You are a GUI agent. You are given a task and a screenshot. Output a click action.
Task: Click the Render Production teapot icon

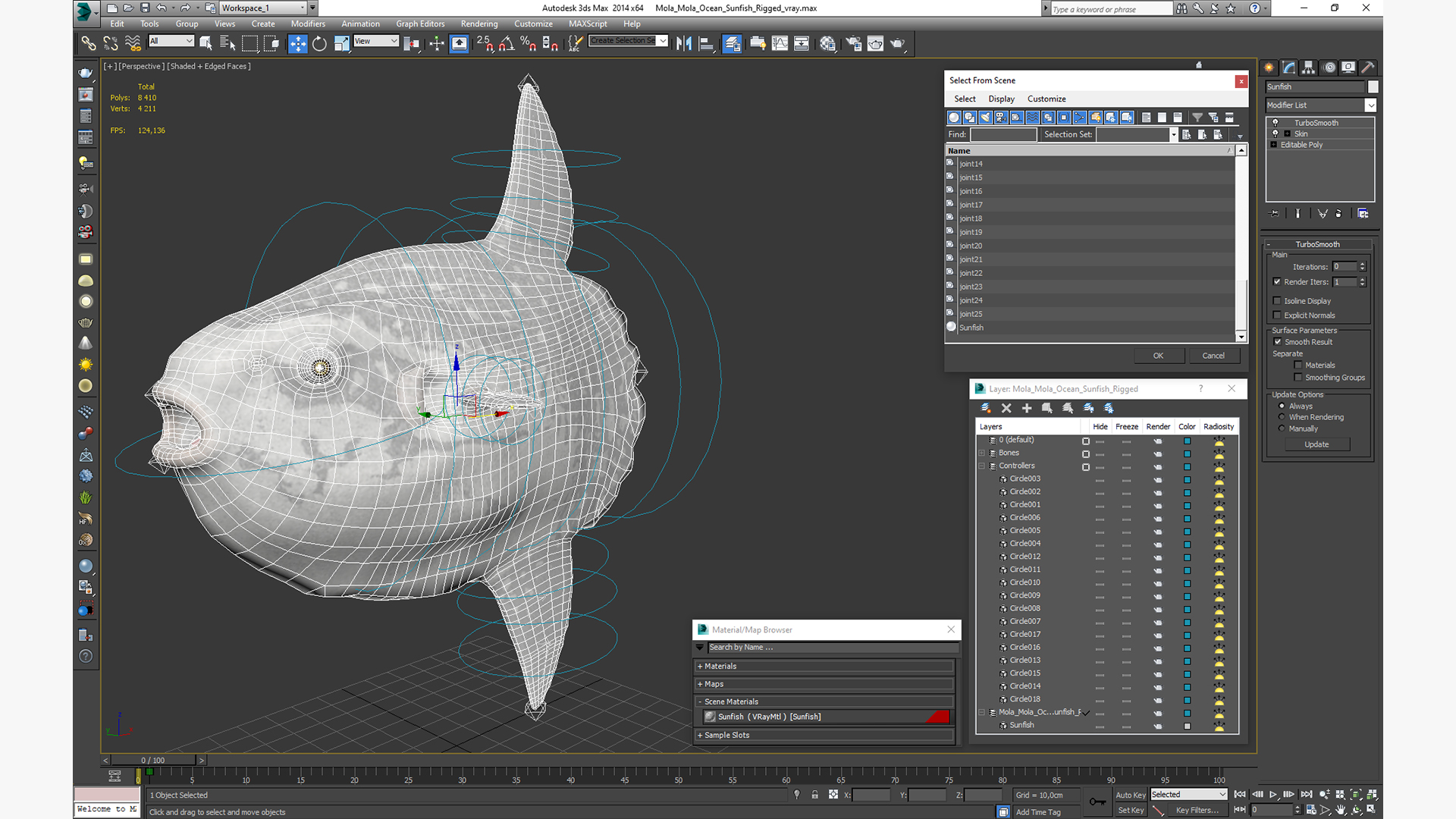[897, 43]
